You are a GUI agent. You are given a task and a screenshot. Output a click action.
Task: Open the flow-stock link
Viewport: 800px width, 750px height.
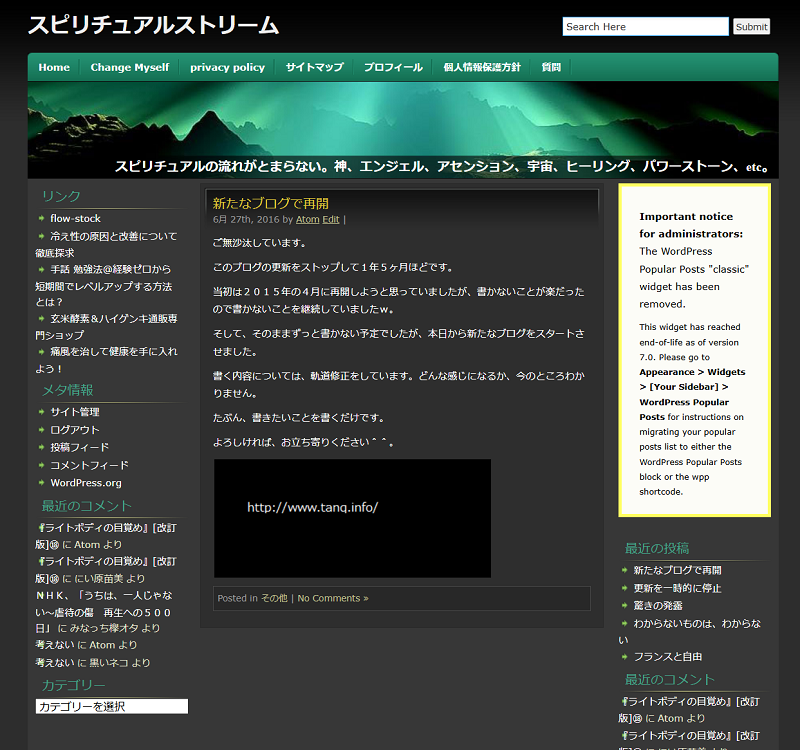click(x=76, y=218)
